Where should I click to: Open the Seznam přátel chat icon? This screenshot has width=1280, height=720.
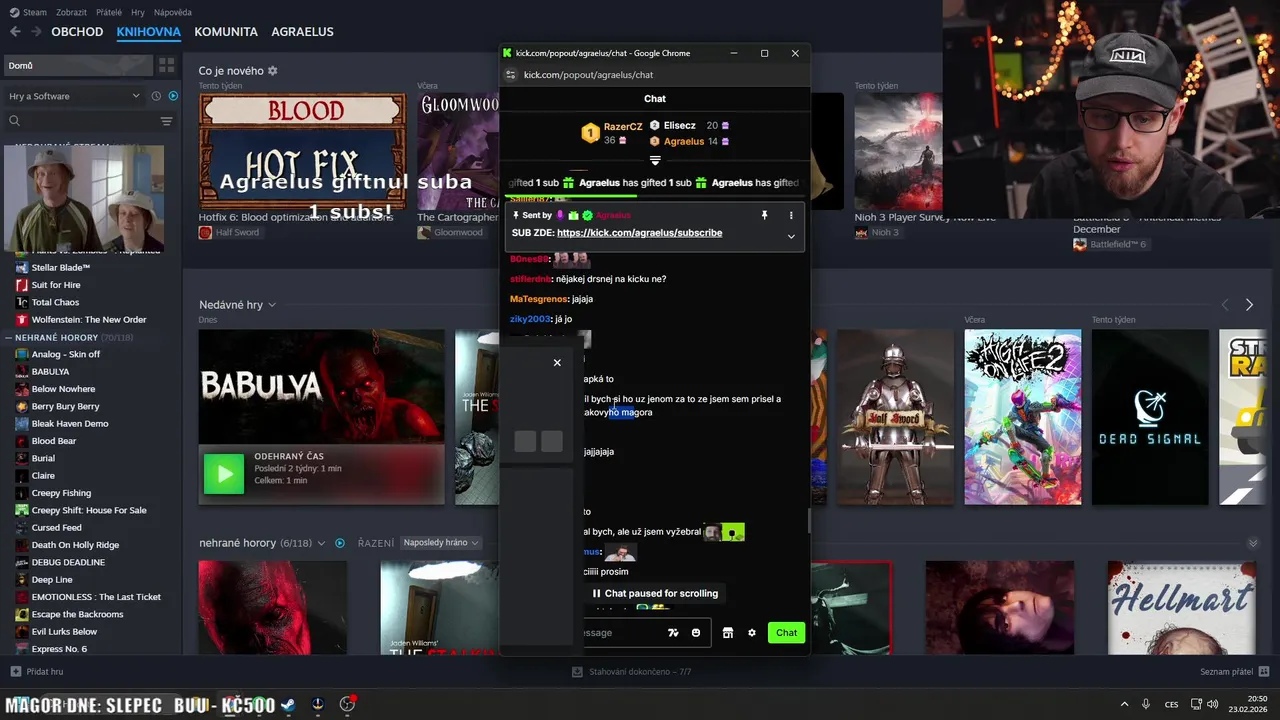click(x=1264, y=671)
